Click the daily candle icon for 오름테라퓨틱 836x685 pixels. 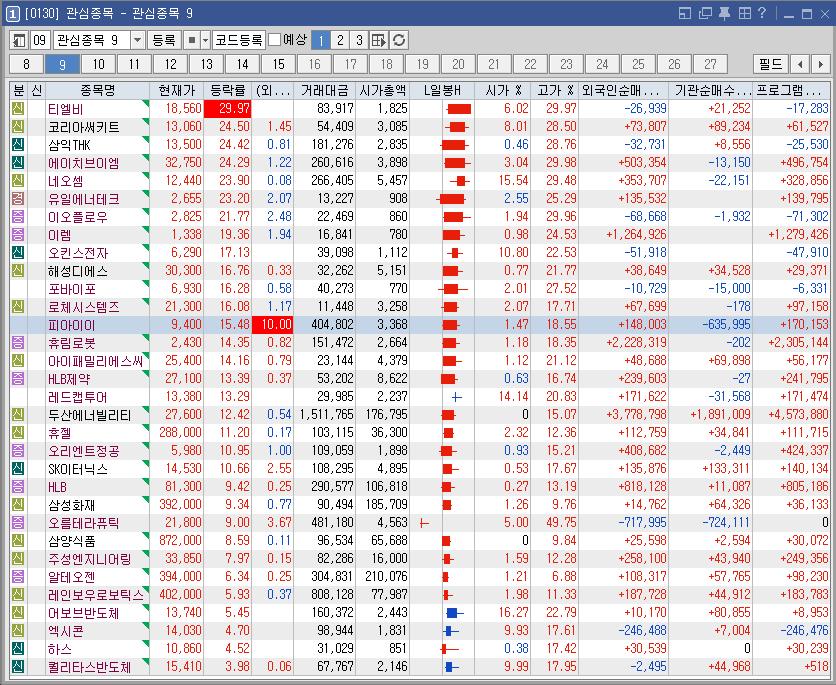[424, 523]
